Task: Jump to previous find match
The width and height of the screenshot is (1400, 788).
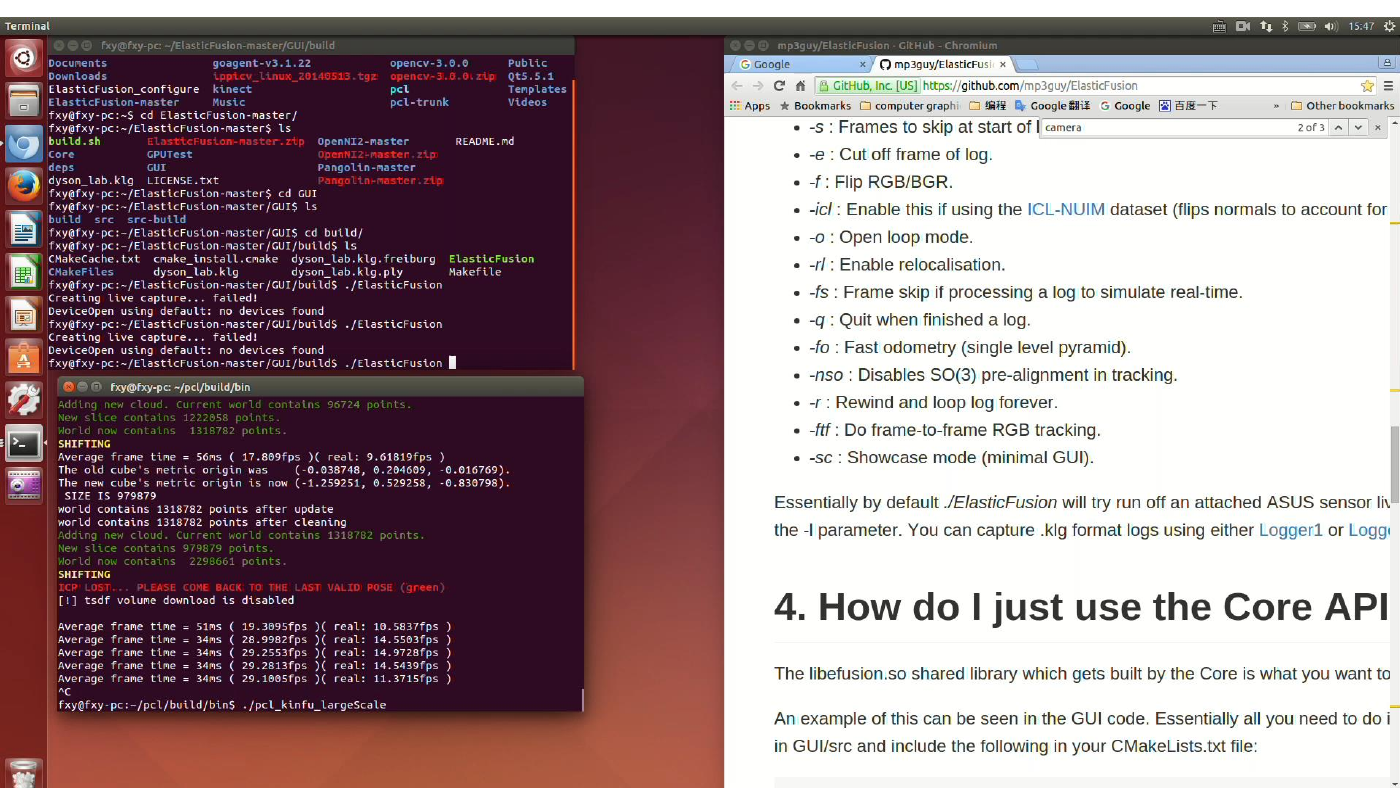Action: [1338, 127]
